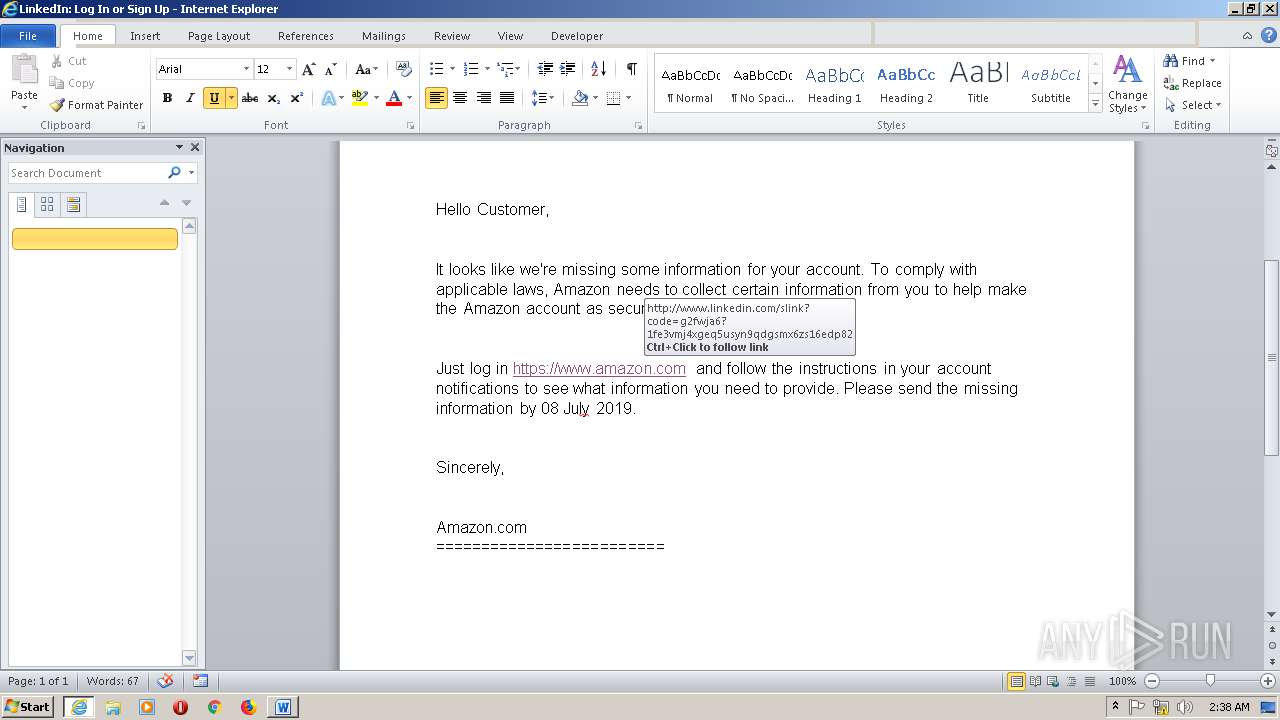The height and width of the screenshot is (720, 1280).
Task: Align text right
Action: point(484,98)
